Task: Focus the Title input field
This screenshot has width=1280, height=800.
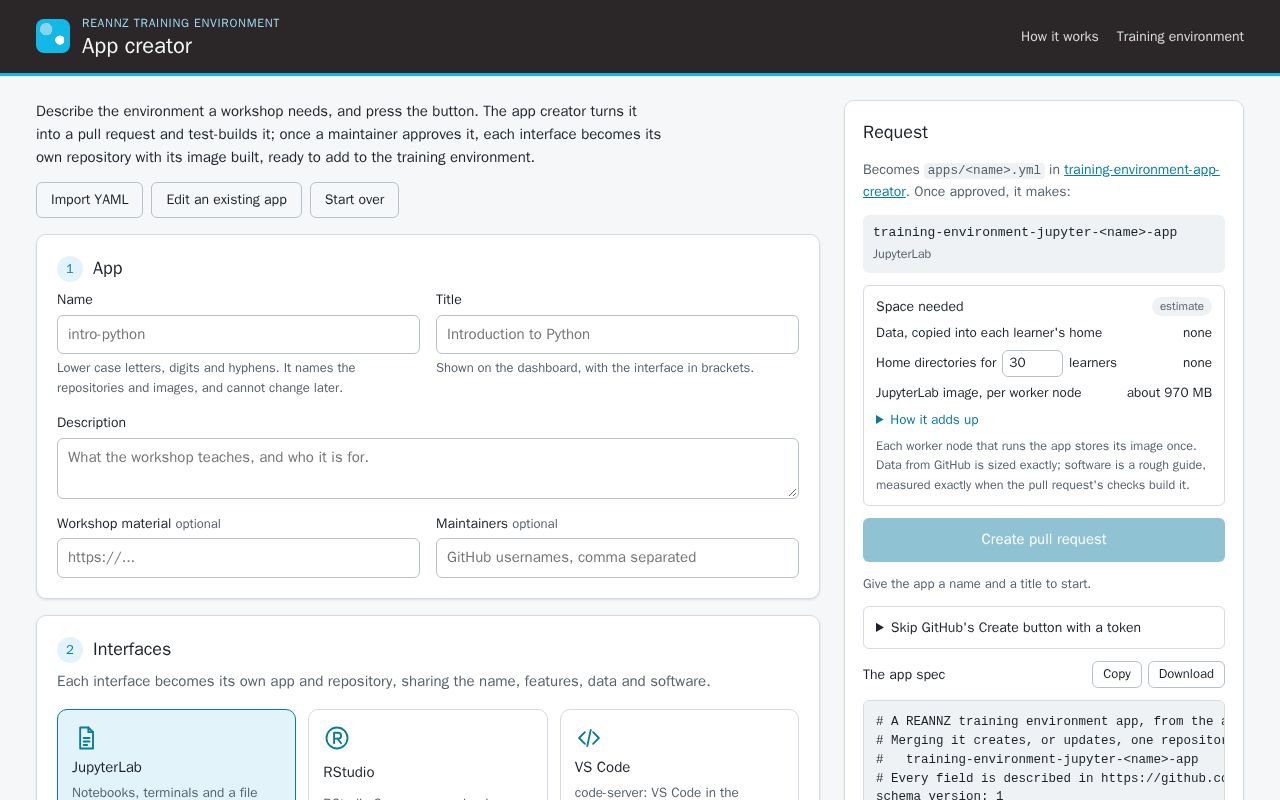Action: 617,334
